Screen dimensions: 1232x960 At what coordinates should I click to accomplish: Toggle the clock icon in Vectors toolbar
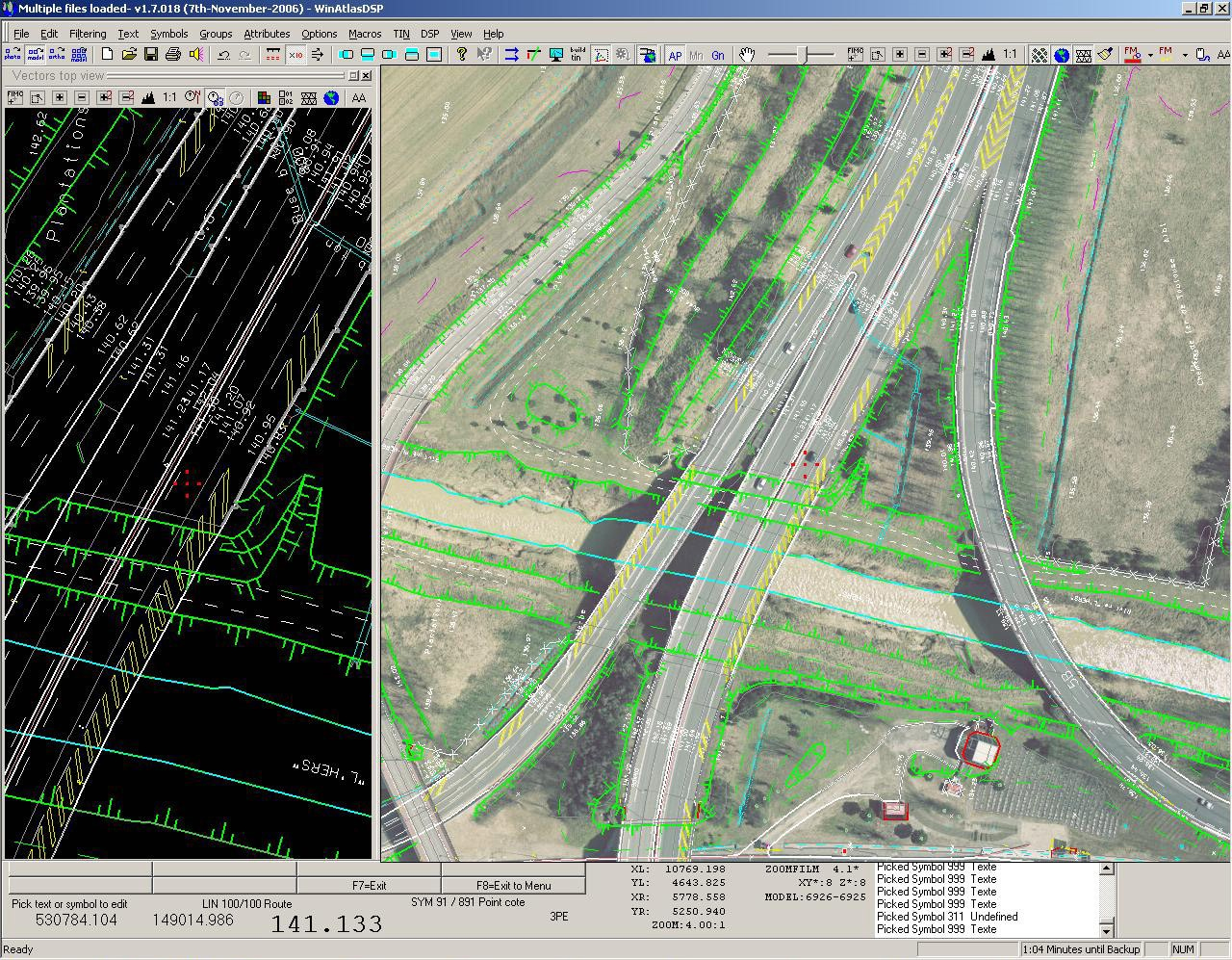[215, 97]
